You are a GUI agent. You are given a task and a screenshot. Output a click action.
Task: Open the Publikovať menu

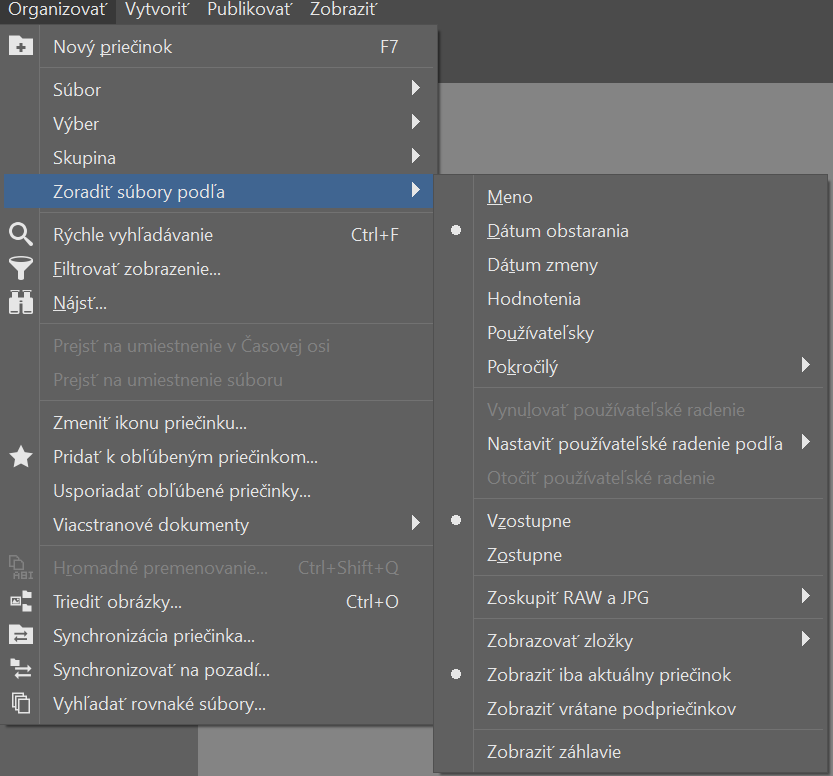pyautogui.click(x=249, y=10)
